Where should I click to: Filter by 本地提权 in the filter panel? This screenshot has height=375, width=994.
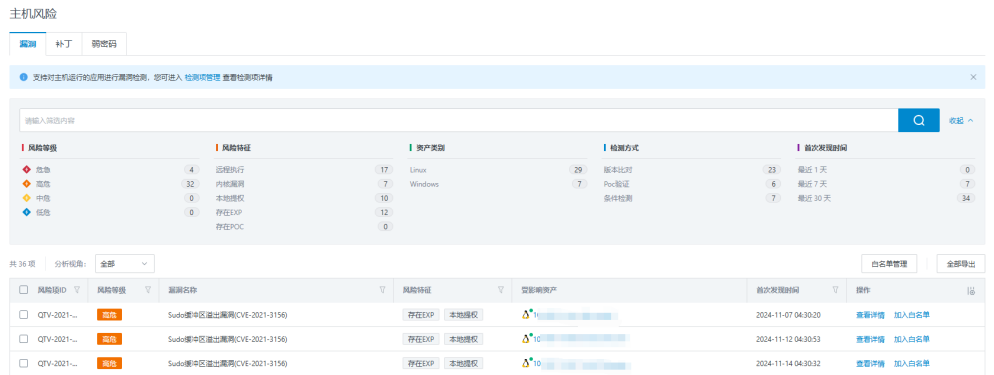229,198
